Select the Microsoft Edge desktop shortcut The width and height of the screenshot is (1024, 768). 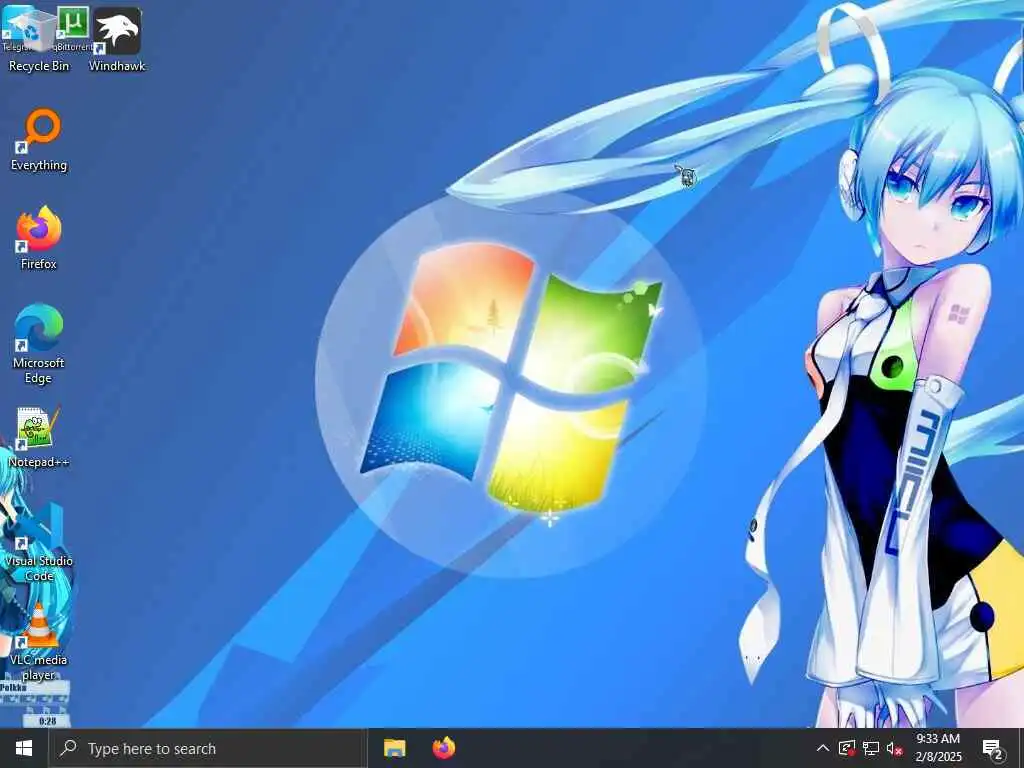(39, 344)
